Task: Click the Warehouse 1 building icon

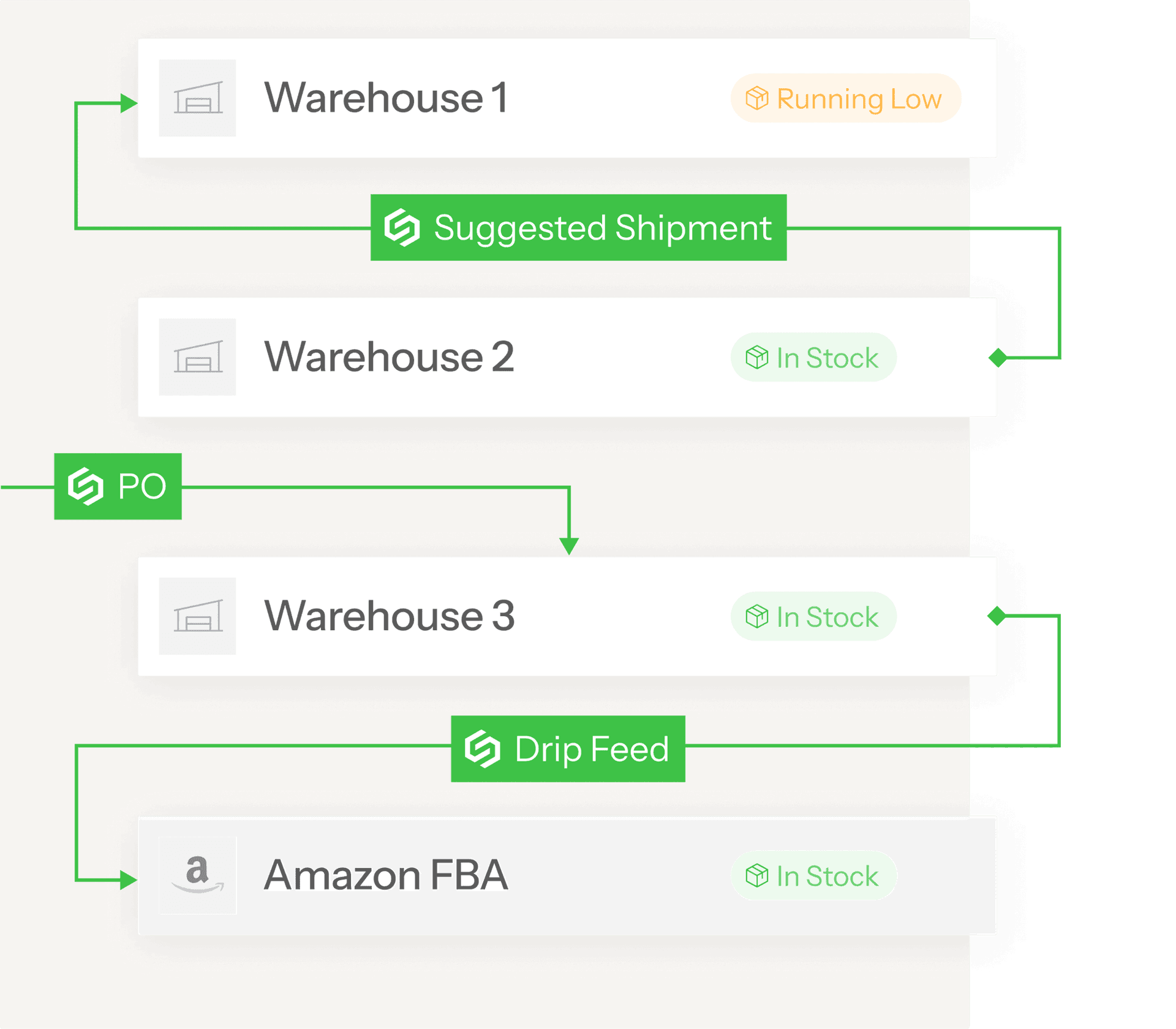Action: (197, 98)
